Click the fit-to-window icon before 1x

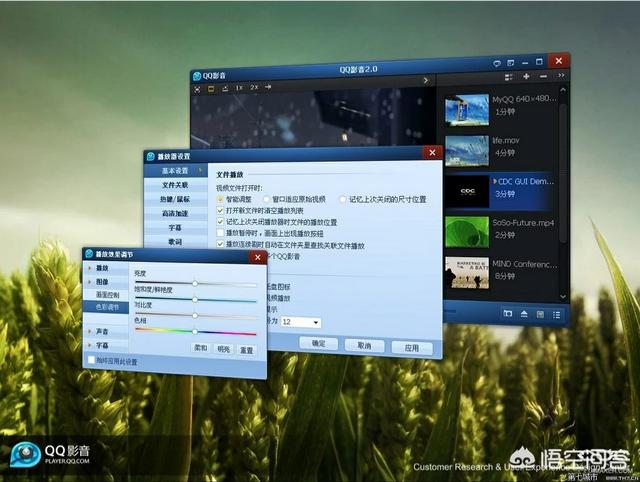tap(225, 88)
